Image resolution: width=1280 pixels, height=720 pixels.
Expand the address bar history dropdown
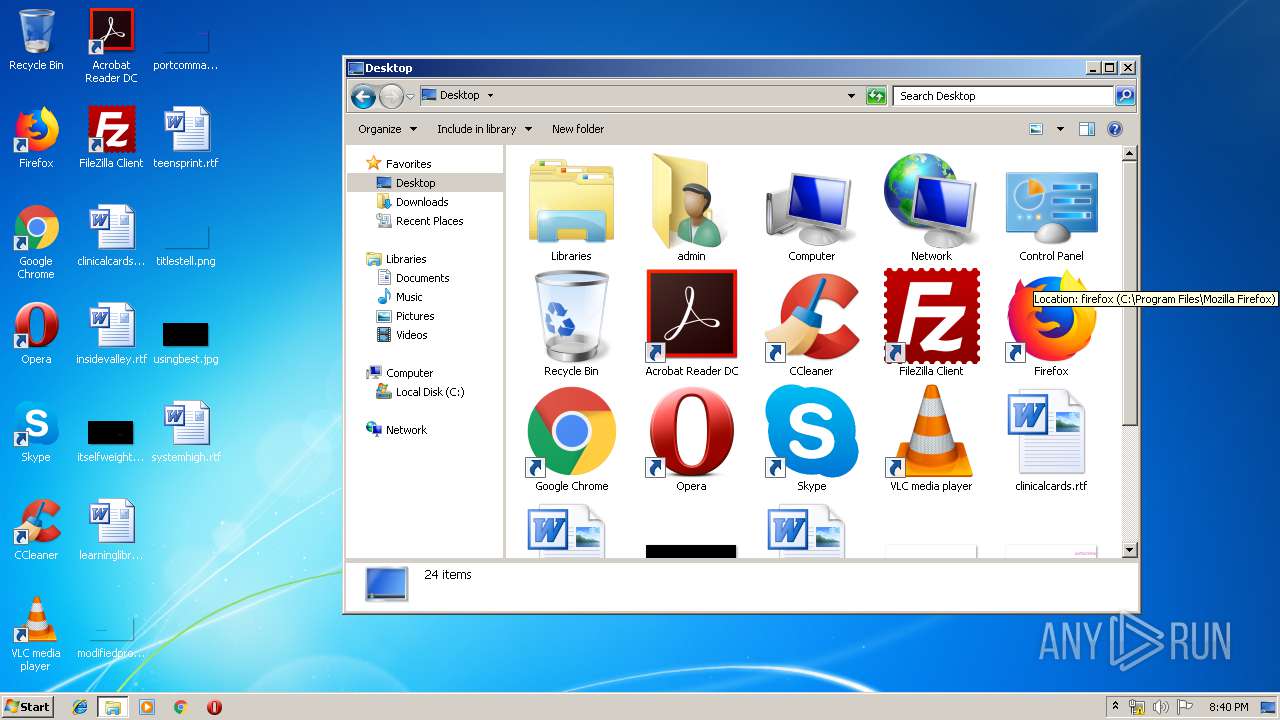(851, 96)
